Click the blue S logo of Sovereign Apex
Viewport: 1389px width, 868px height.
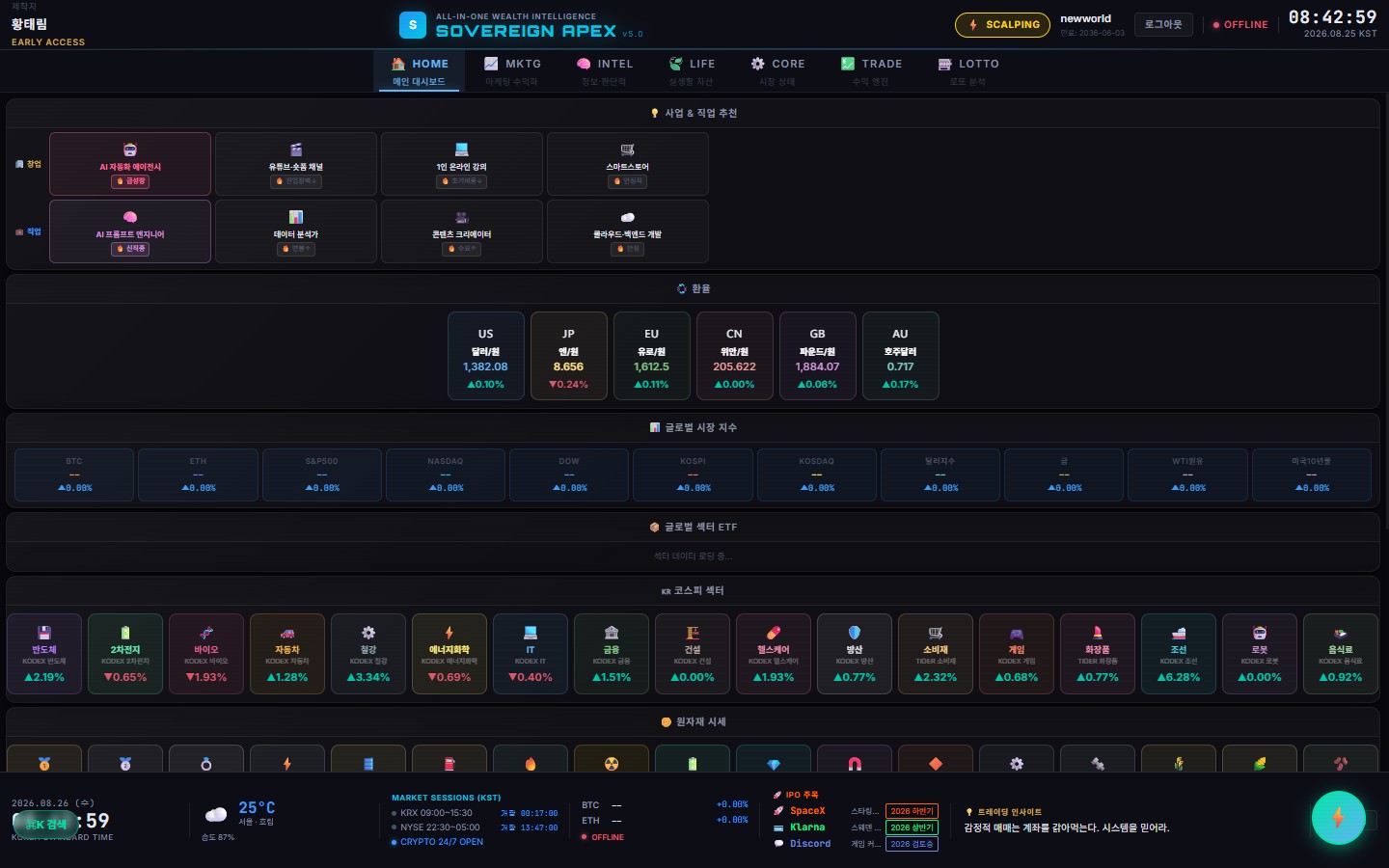413,25
